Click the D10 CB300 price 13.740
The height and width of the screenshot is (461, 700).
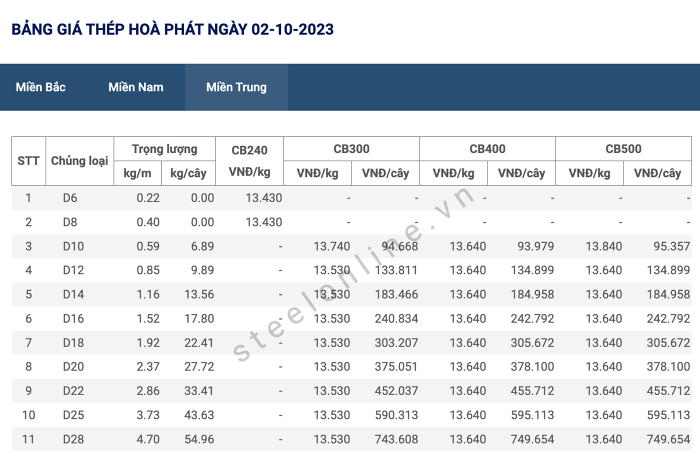pyautogui.click(x=332, y=246)
